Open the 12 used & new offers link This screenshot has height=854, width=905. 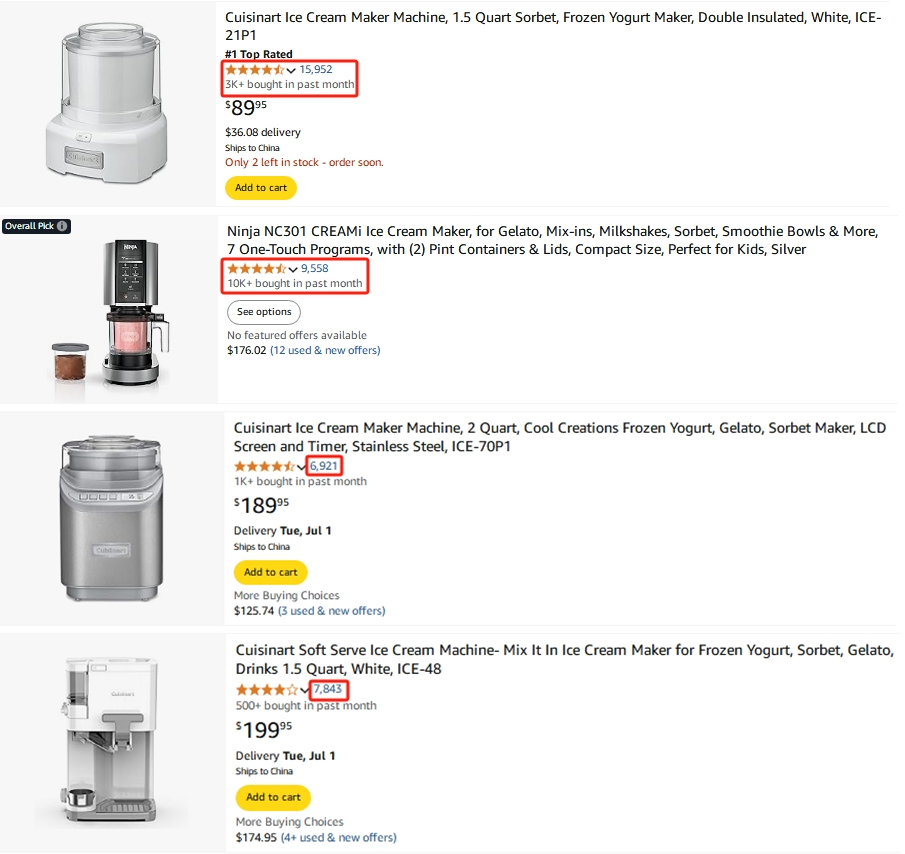tap(325, 351)
